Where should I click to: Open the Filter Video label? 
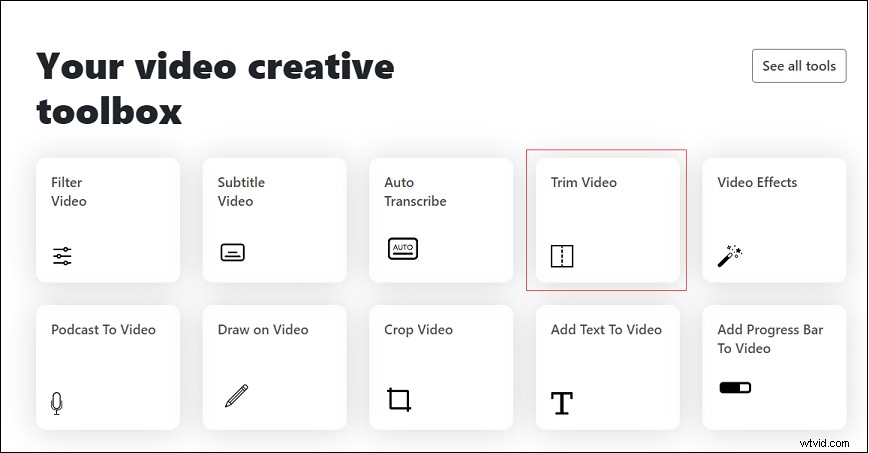69,191
